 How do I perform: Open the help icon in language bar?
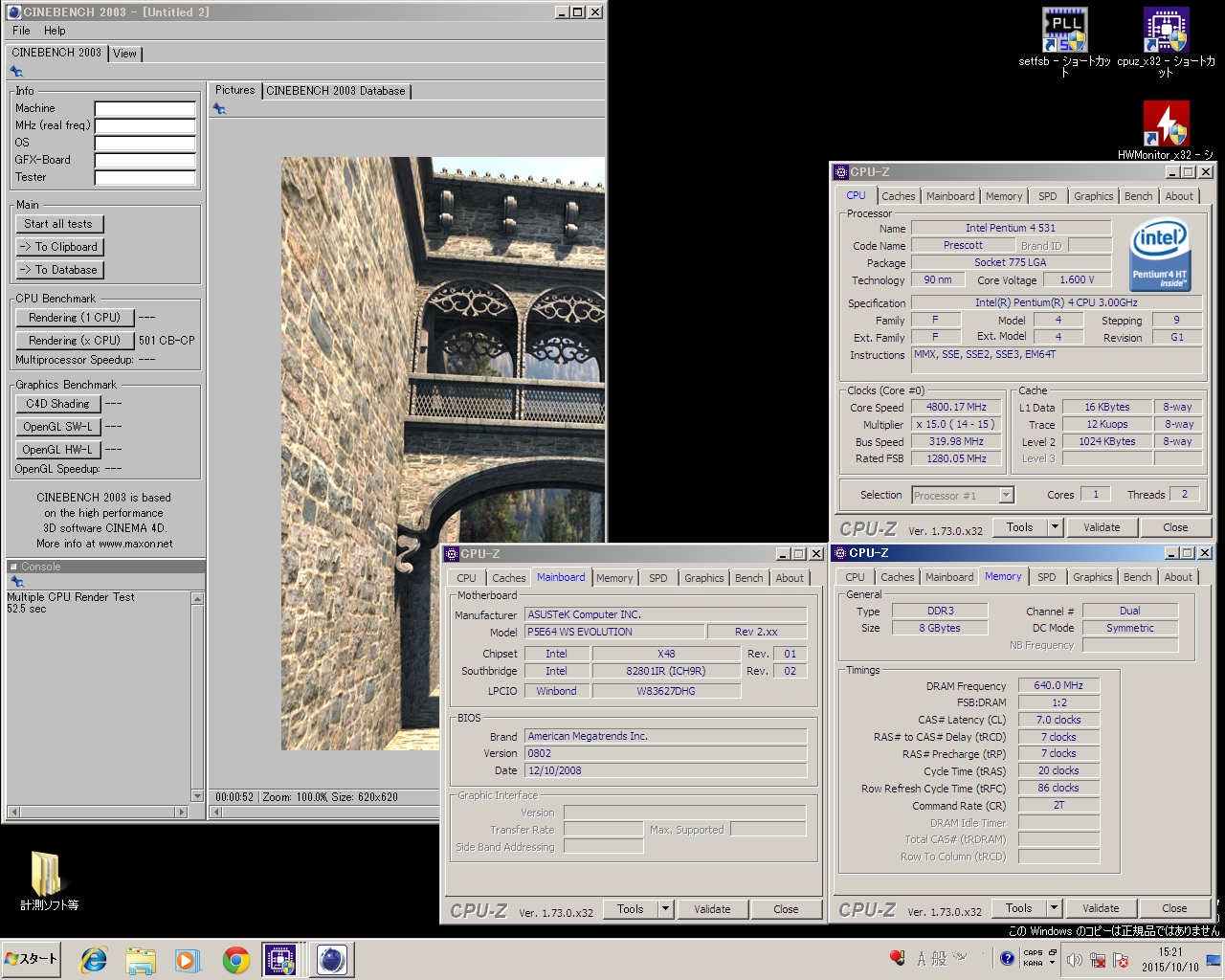1007,958
